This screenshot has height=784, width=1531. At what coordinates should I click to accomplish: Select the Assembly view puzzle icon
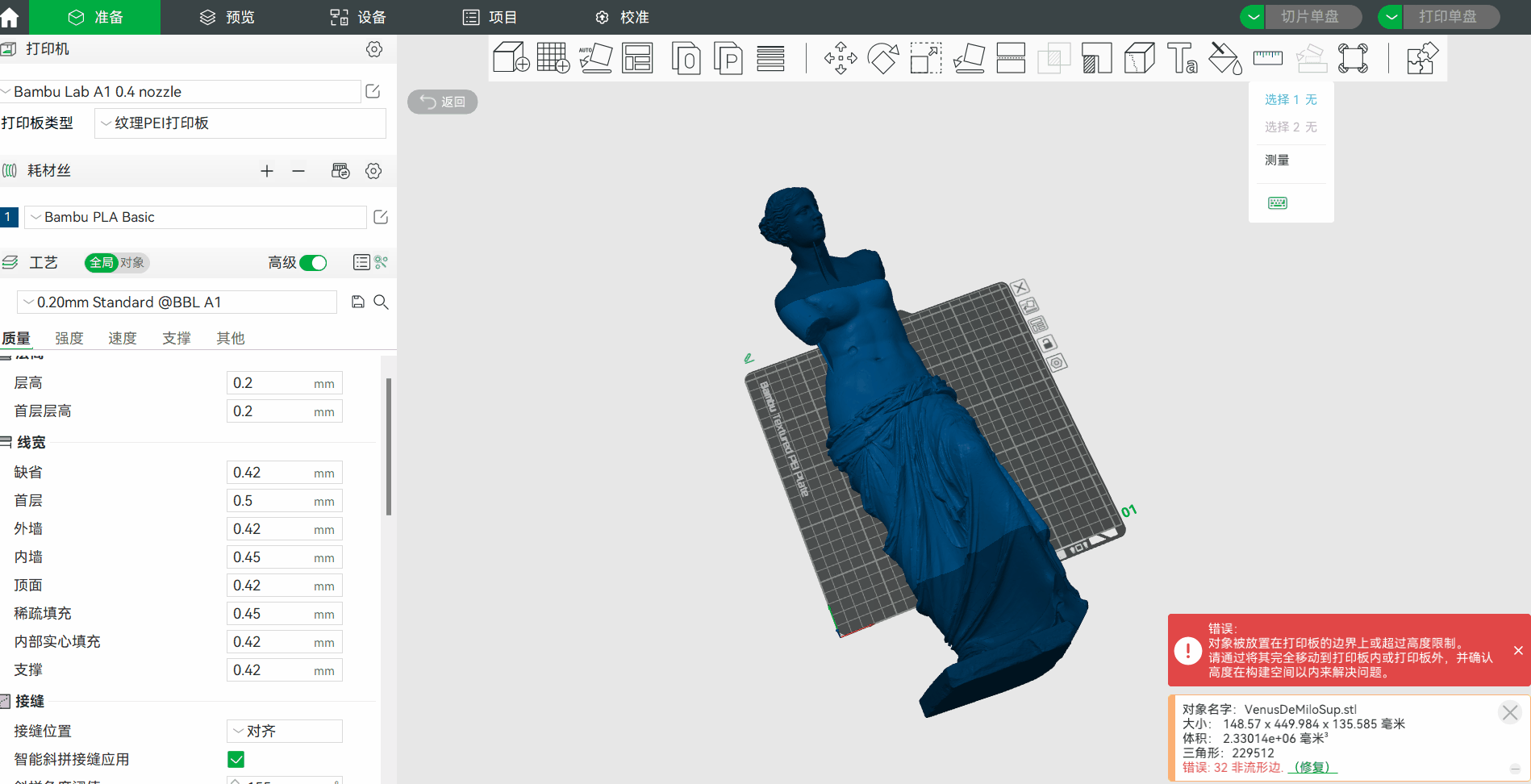pyautogui.click(x=1422, y=58)
